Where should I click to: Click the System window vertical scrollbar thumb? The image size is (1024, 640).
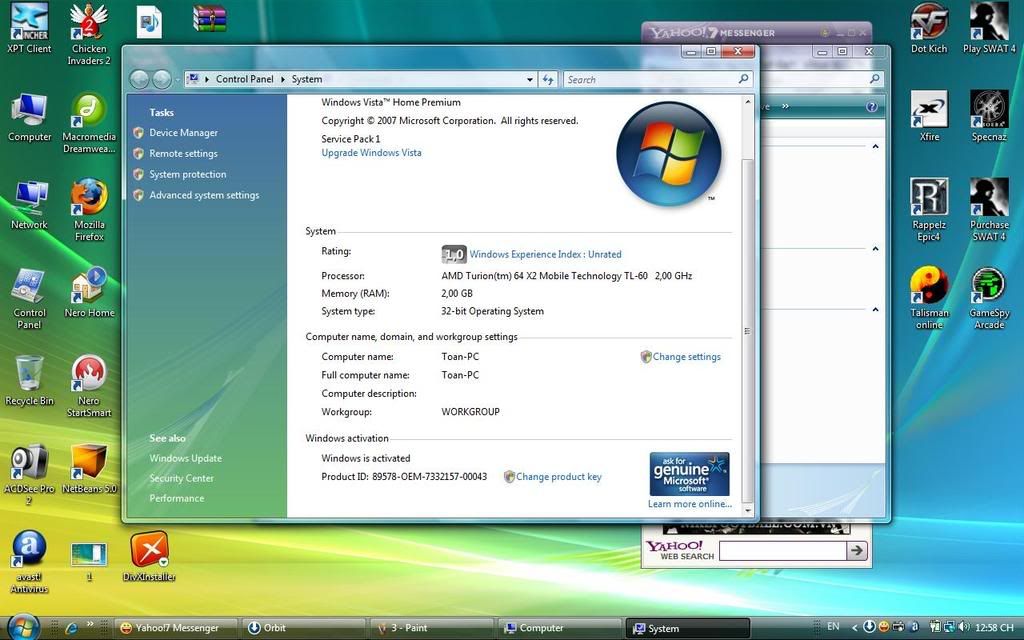point(748,331)
